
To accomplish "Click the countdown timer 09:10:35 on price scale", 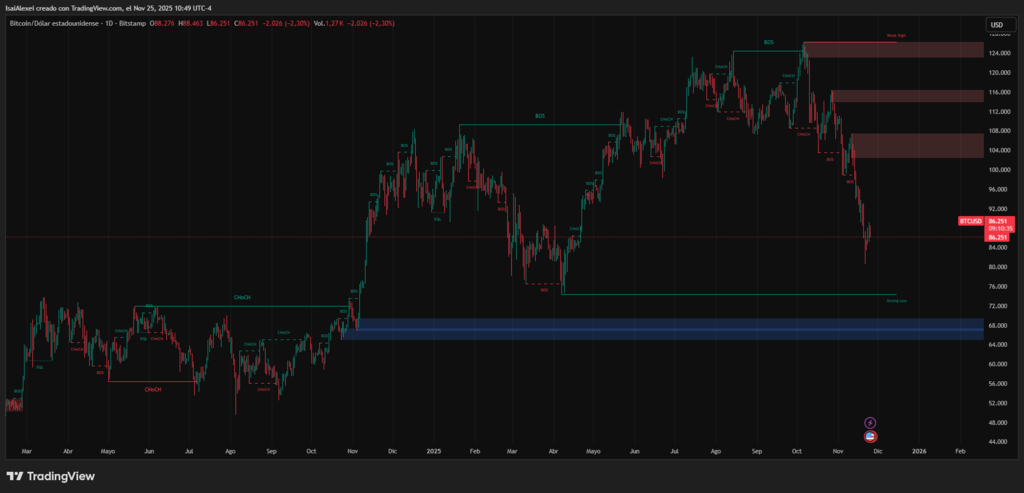I will (1000, 228).
